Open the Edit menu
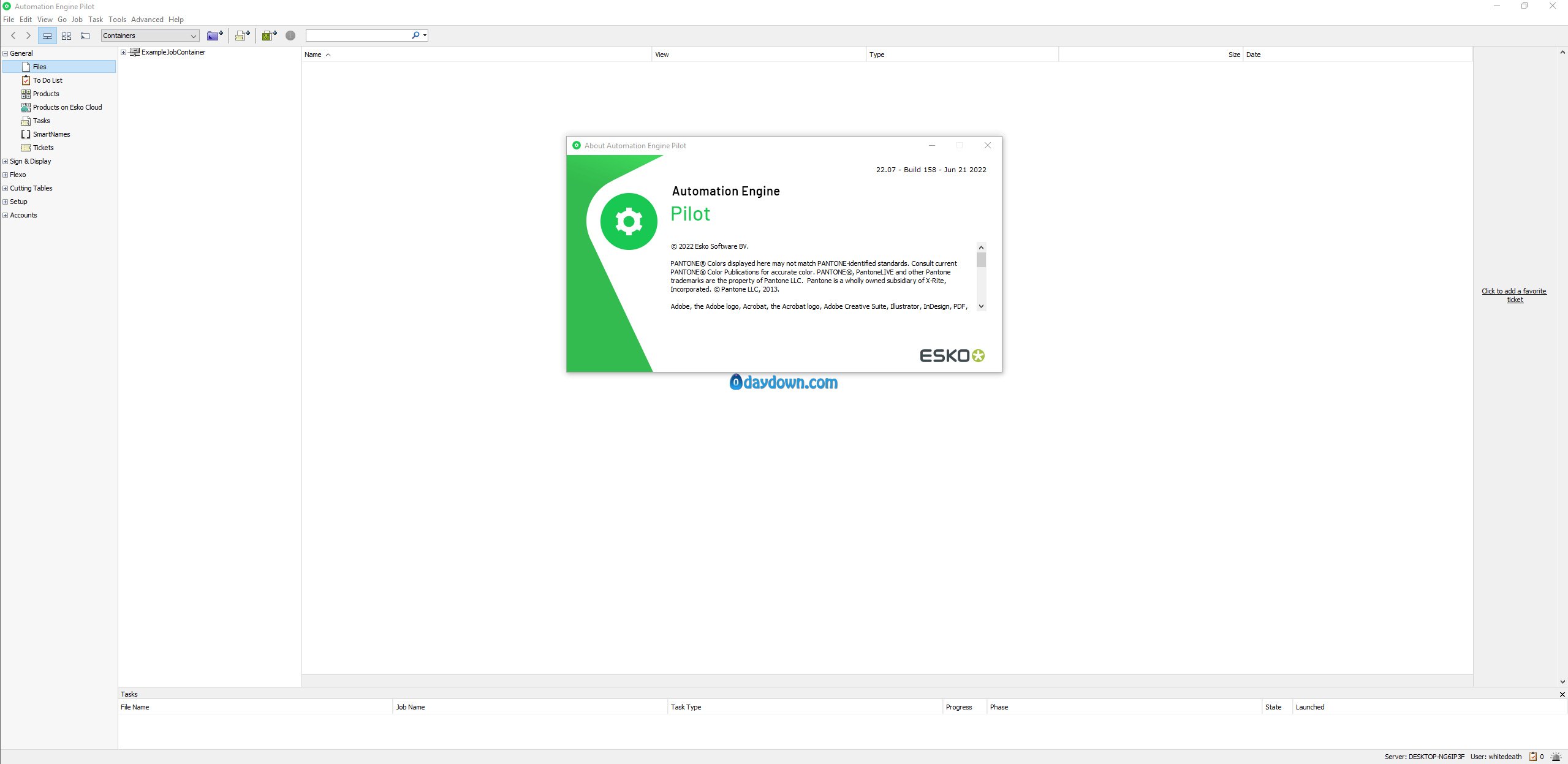The image size is (1568, 764). click(x=26, y=20)
